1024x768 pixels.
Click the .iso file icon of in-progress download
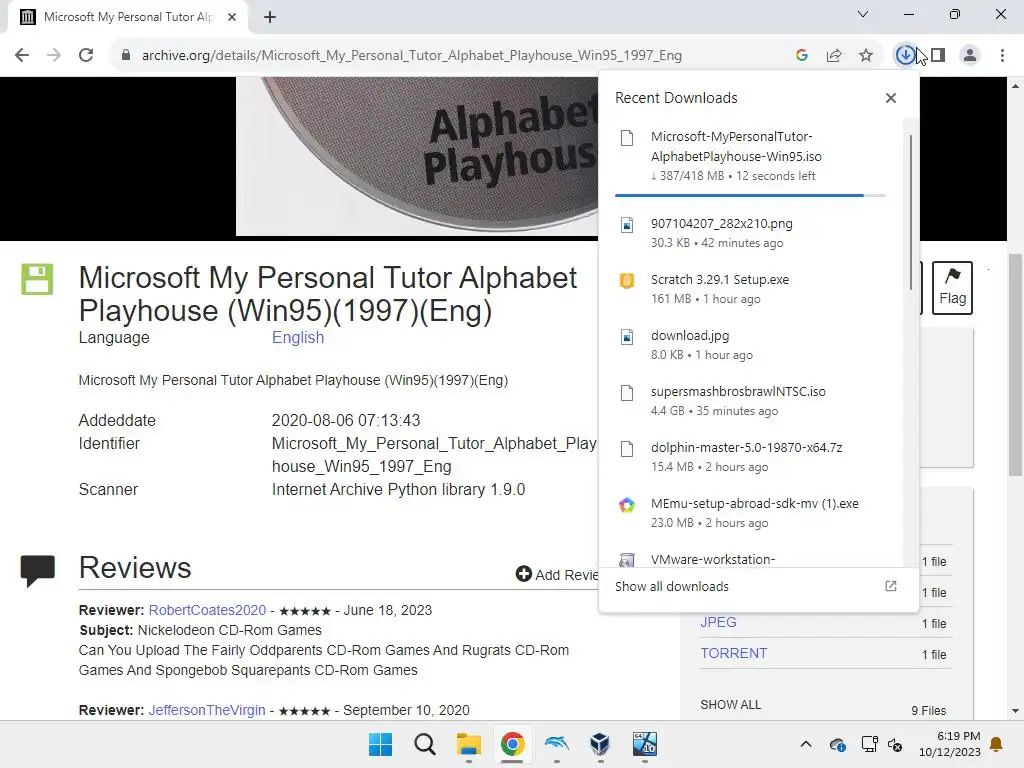[x=627, y=138]
